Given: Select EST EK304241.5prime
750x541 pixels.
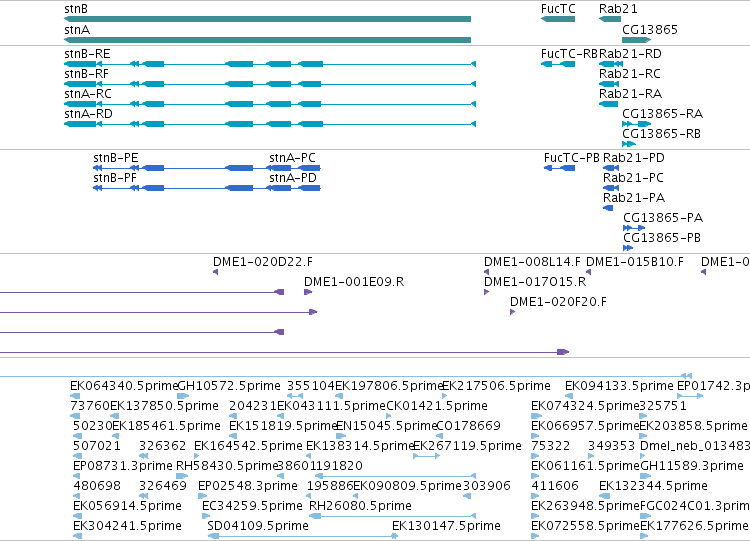Looking at the screenshot, I should (x=77, y=537).
